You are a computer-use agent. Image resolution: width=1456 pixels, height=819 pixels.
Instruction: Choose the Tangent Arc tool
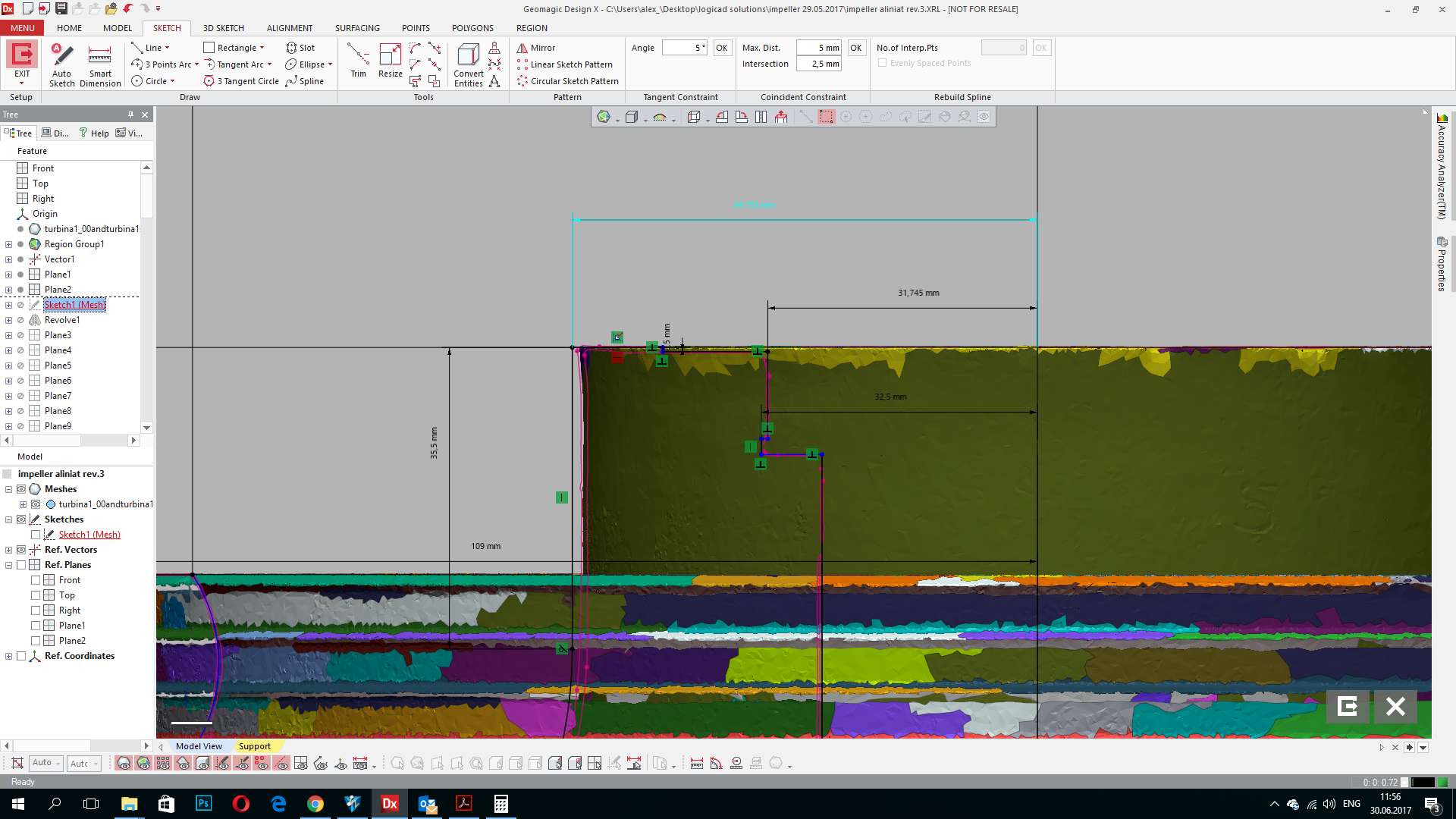[234, 64]
